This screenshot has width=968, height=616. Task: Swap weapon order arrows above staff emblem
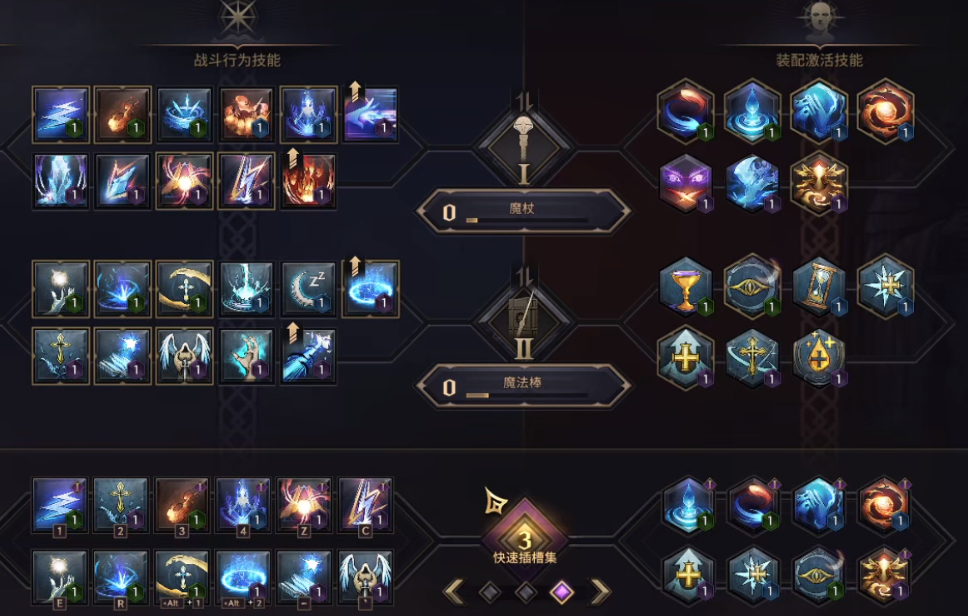[x=524, y=101]
